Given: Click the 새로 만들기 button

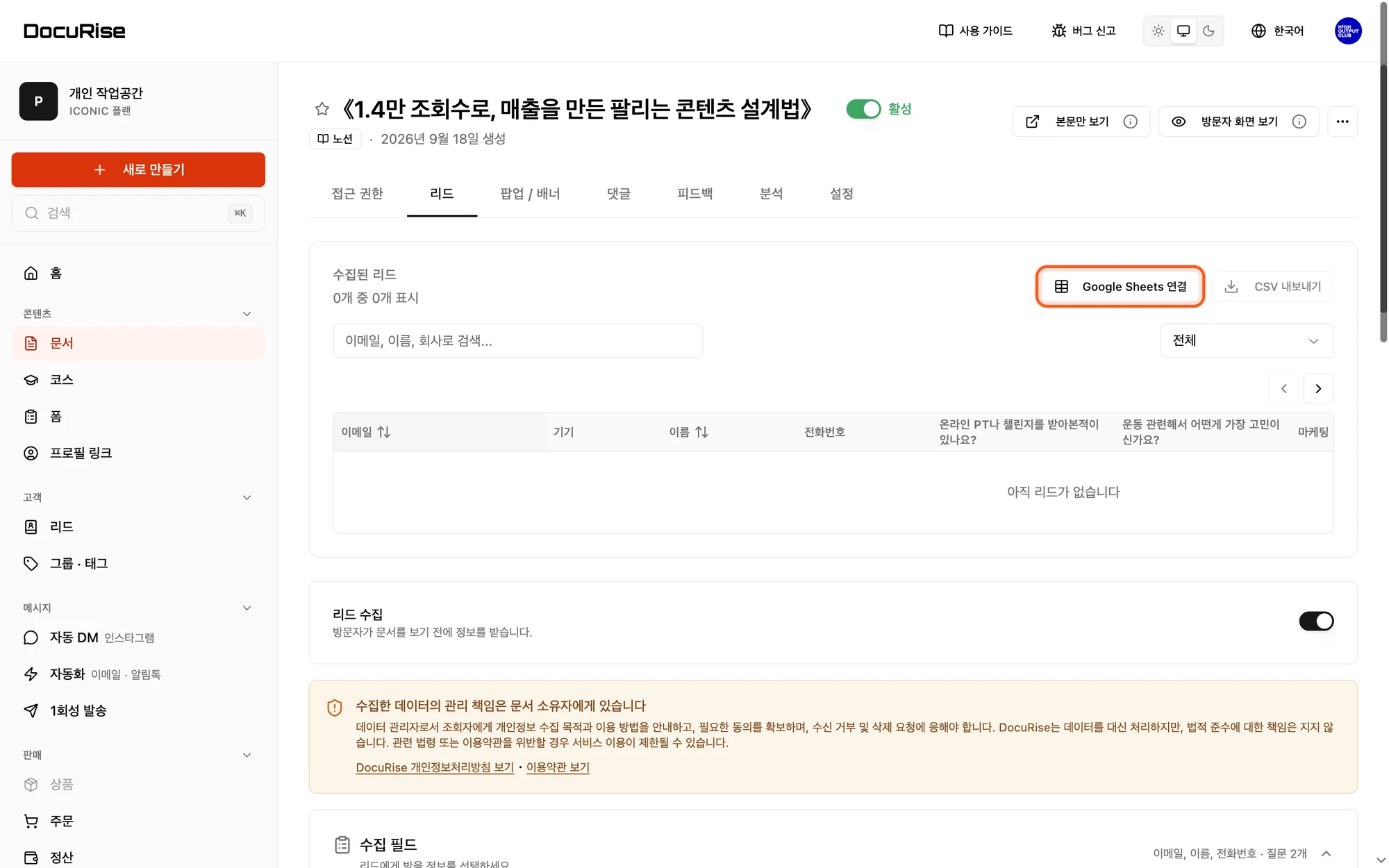Looking at the screenshot, I should click(138, 169).
